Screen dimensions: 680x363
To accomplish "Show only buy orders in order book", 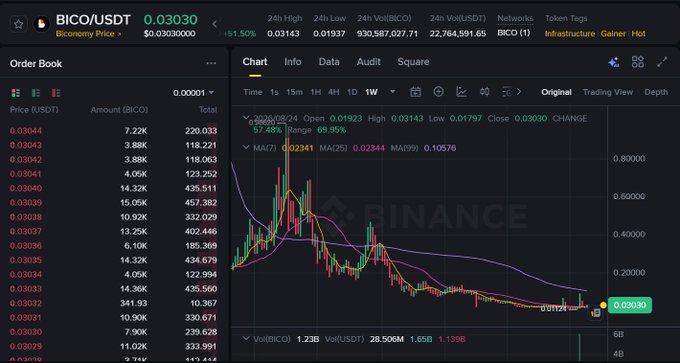I will (x=36, y=93).
